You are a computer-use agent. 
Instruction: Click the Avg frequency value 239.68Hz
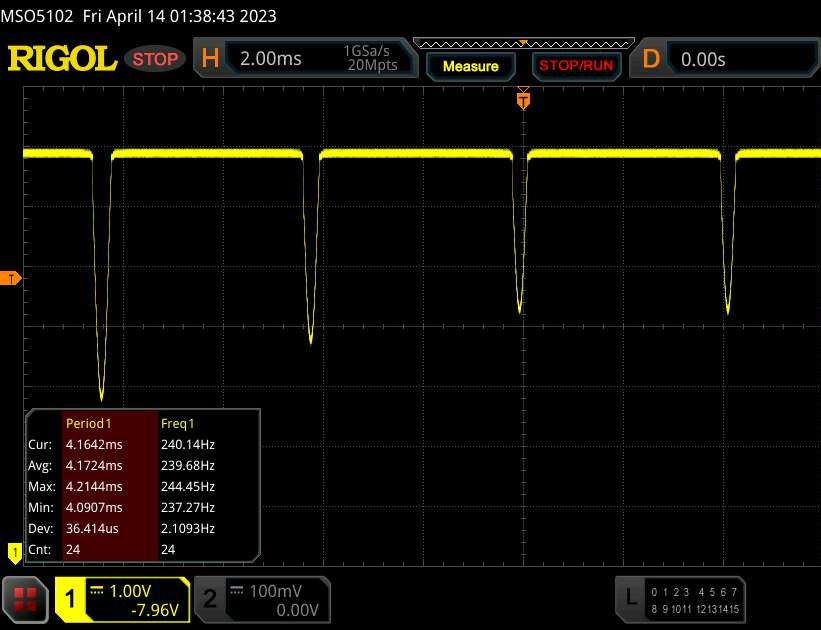point(187,466)
